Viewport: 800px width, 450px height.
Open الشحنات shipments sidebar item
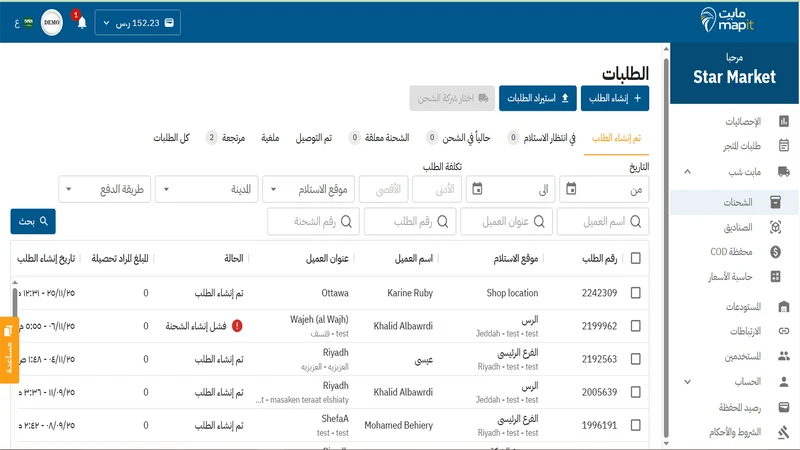[x=735, y=202]
